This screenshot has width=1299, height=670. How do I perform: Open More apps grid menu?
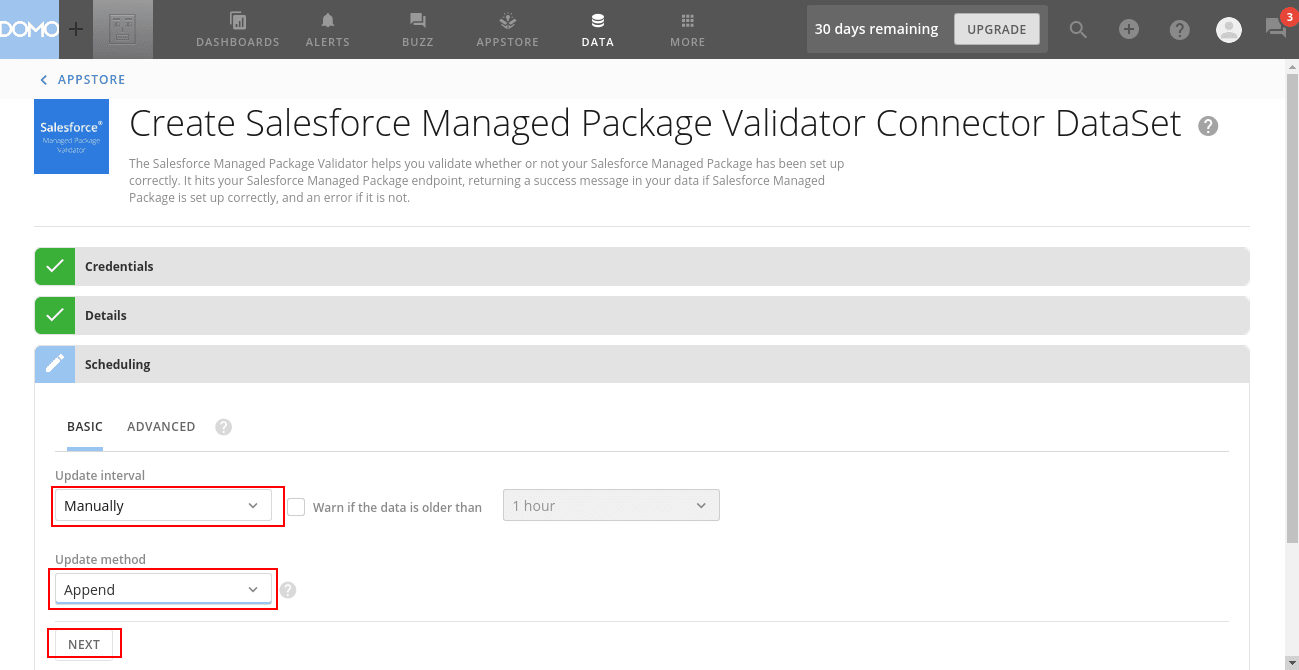click(x=688, y=29)
